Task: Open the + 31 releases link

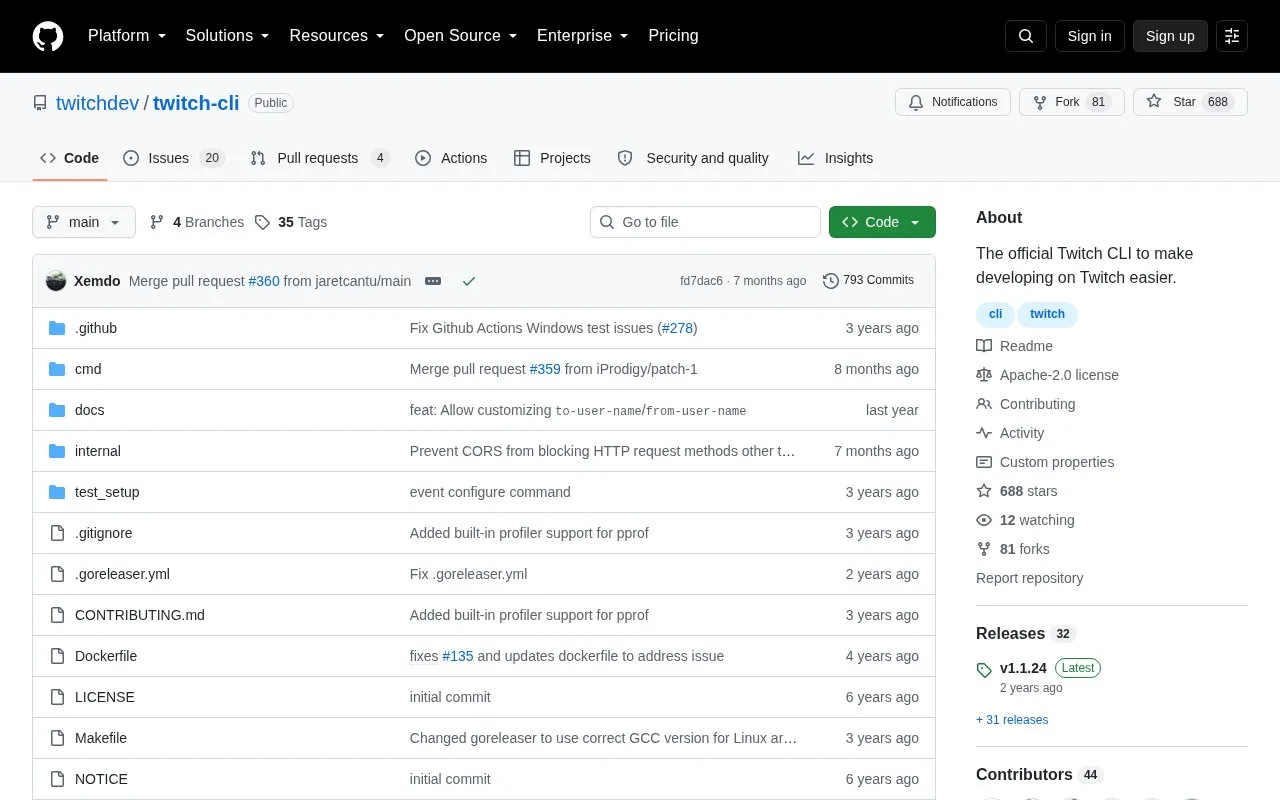Action: point(1012,720)
